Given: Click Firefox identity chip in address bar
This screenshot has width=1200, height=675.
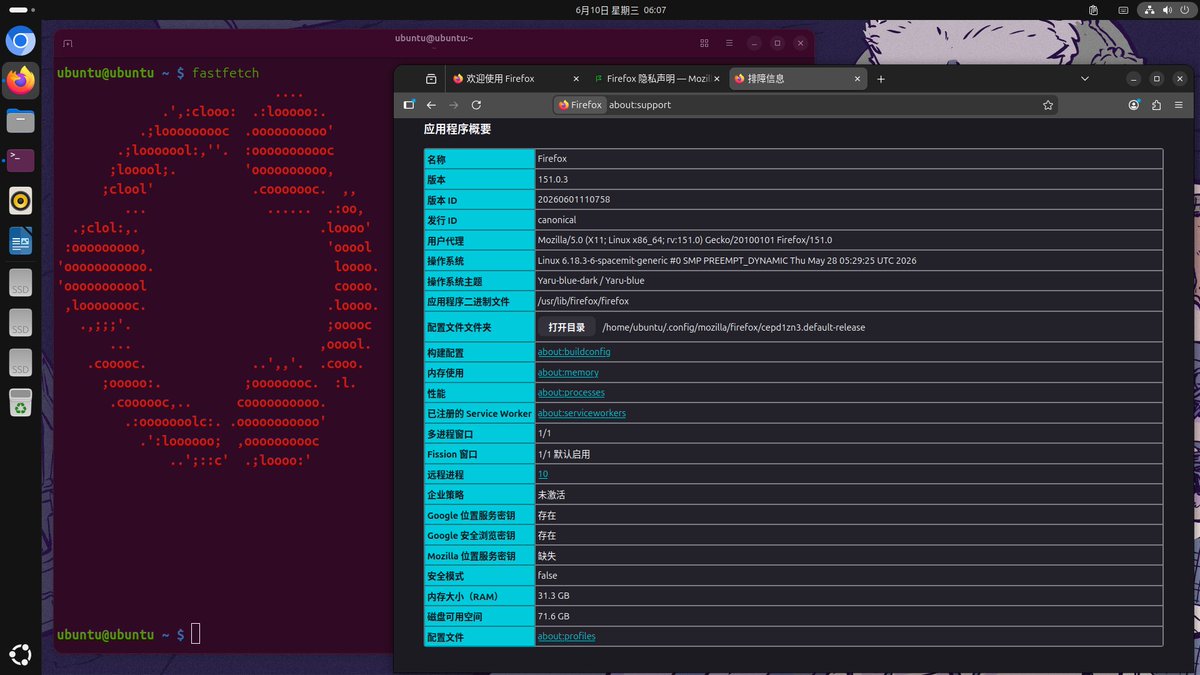Looking at the screenshot, I should point(580,105).
